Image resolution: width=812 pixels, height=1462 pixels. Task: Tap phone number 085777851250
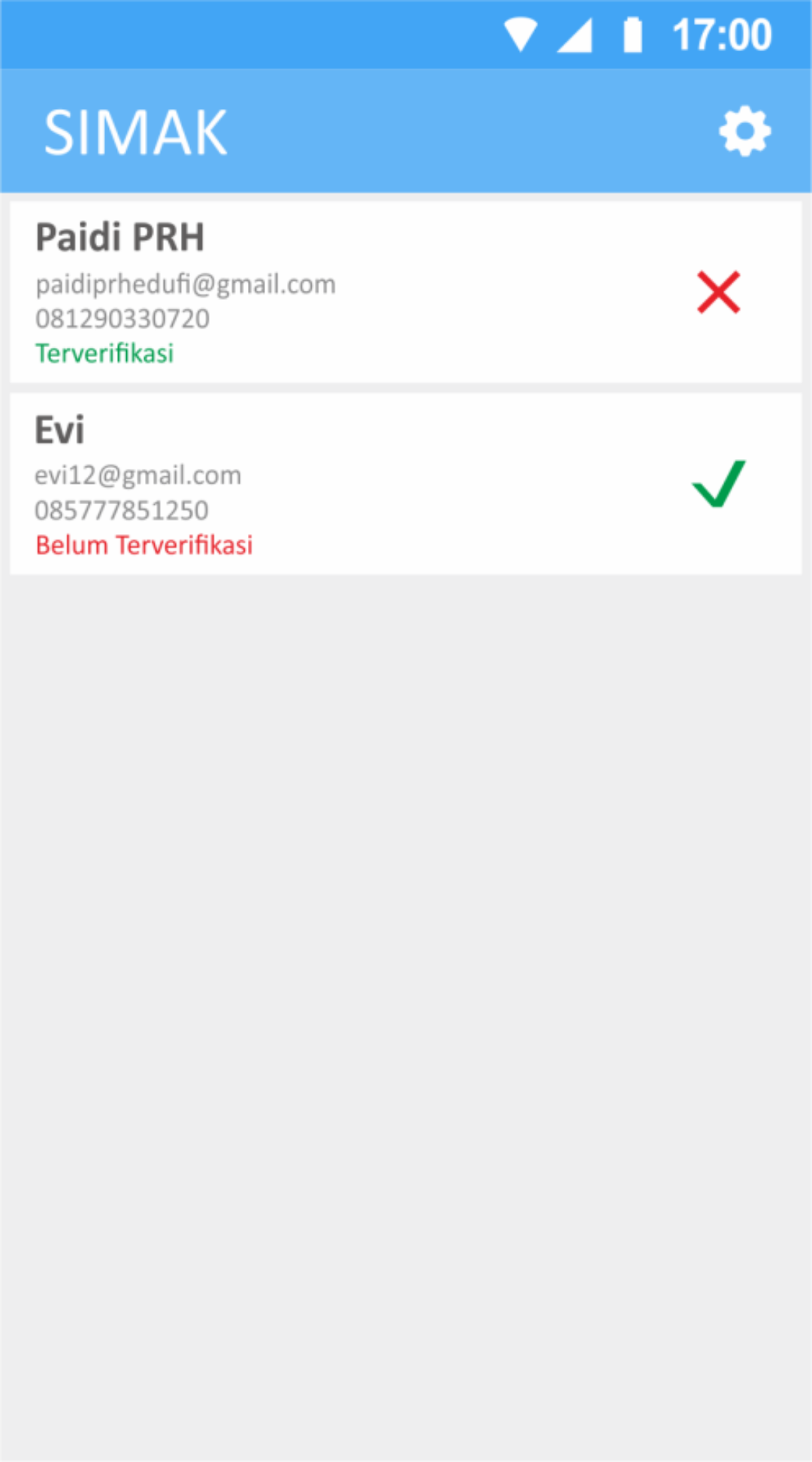click(x=122, y=510)
